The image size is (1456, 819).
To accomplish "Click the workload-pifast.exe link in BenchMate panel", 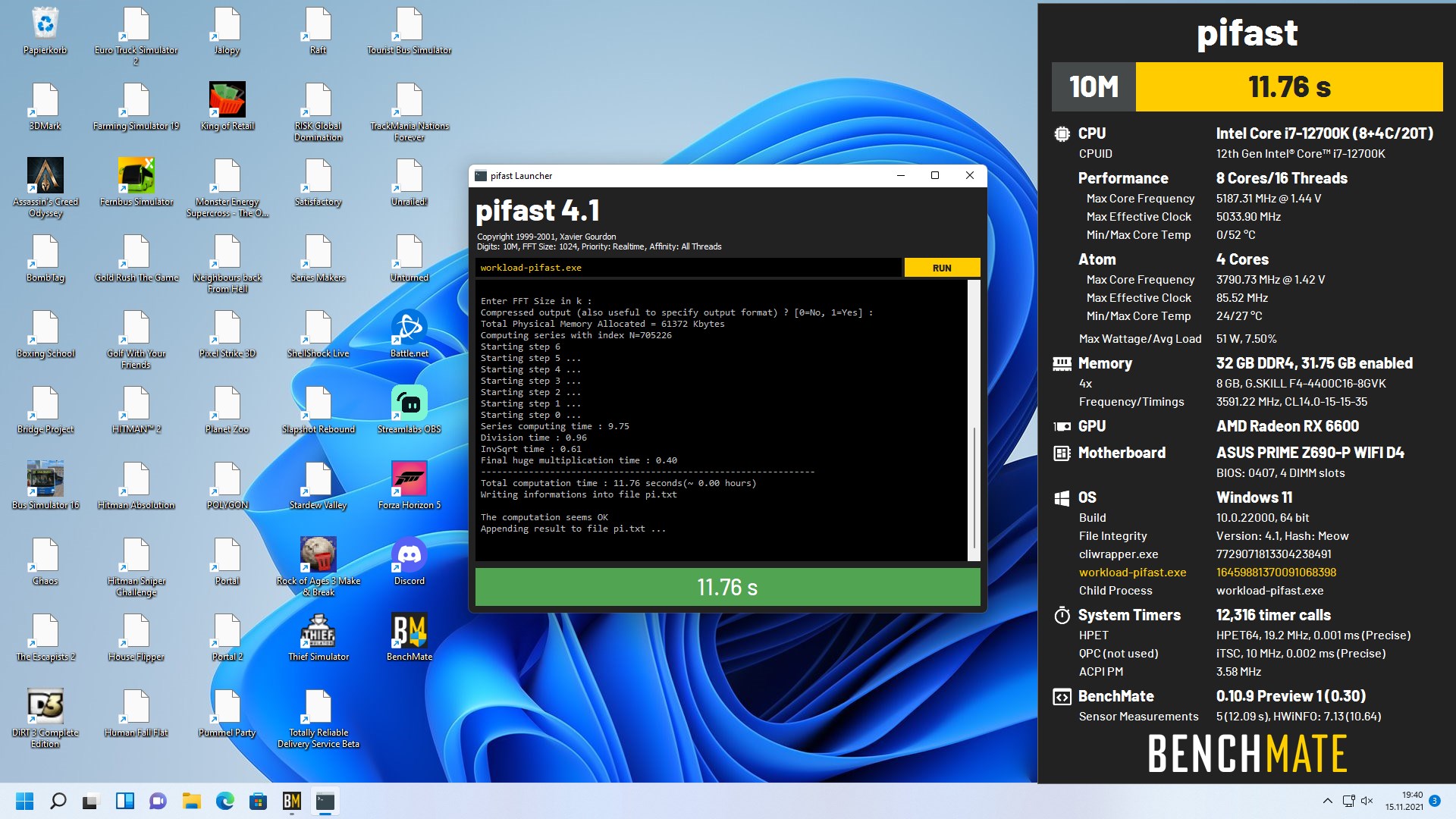I will 1132,573.
